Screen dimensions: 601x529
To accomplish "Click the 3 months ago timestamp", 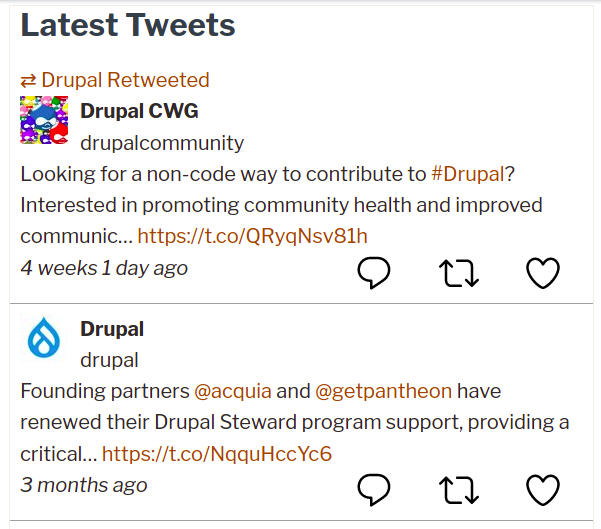I will click(84, 485).
